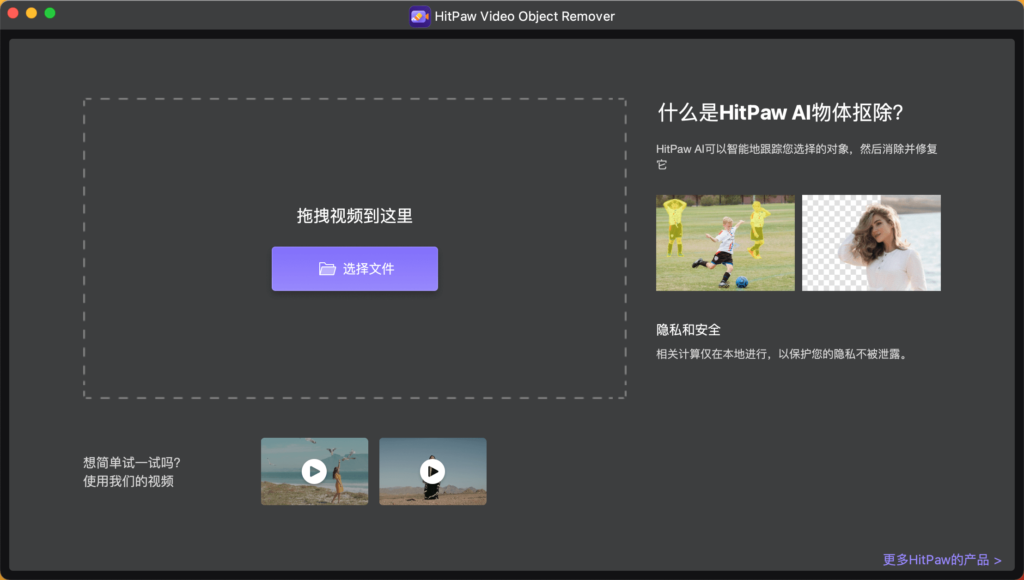Maximize the window with the green button
The height and width of the screenshot is (580, 1024).
click(x=50, y=13)
